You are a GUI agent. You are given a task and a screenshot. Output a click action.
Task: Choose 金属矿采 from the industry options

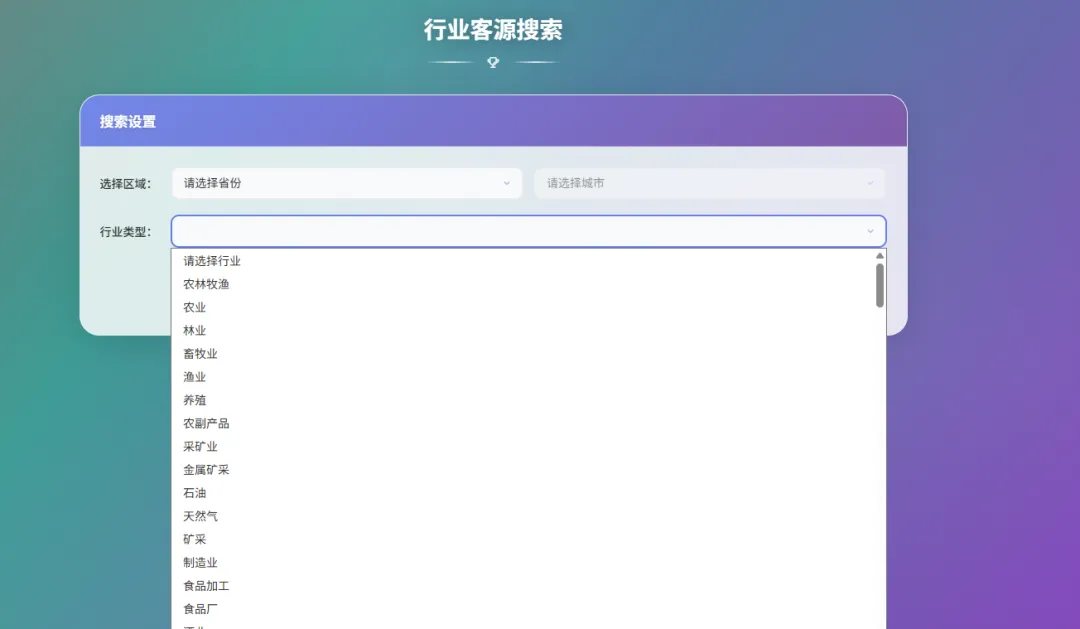tap(206, 469)
